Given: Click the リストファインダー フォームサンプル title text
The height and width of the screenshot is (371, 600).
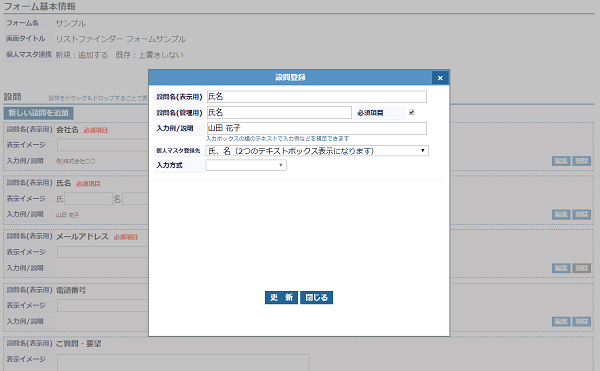Looking at the screenshot, I should coord(121,39).
